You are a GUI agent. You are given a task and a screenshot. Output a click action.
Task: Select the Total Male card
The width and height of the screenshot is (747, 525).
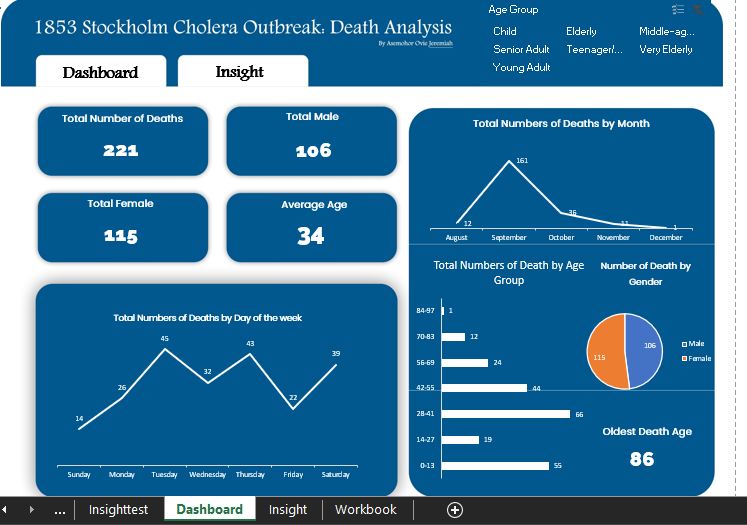point(312,141)
